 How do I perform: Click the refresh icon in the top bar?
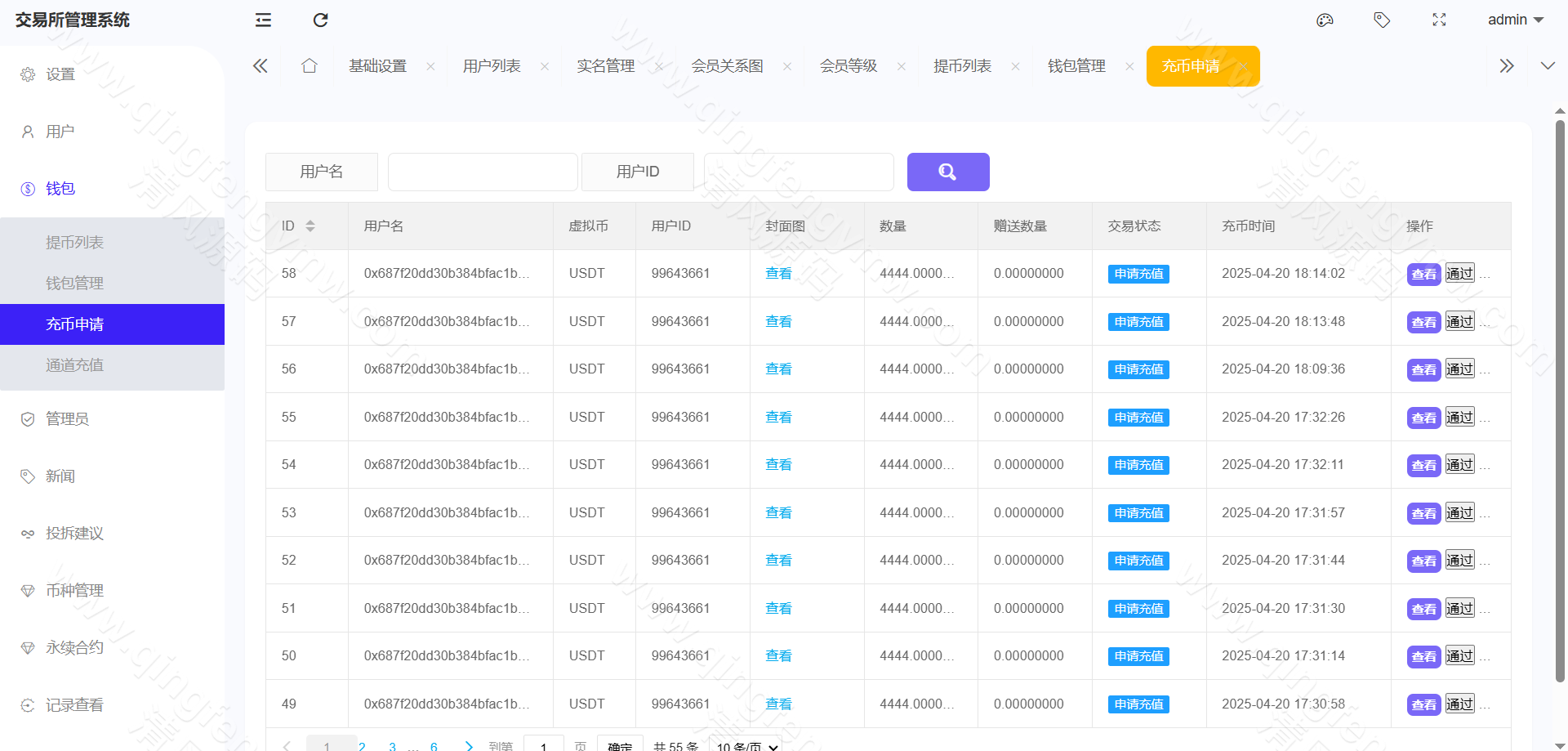(x=320, y=20)
